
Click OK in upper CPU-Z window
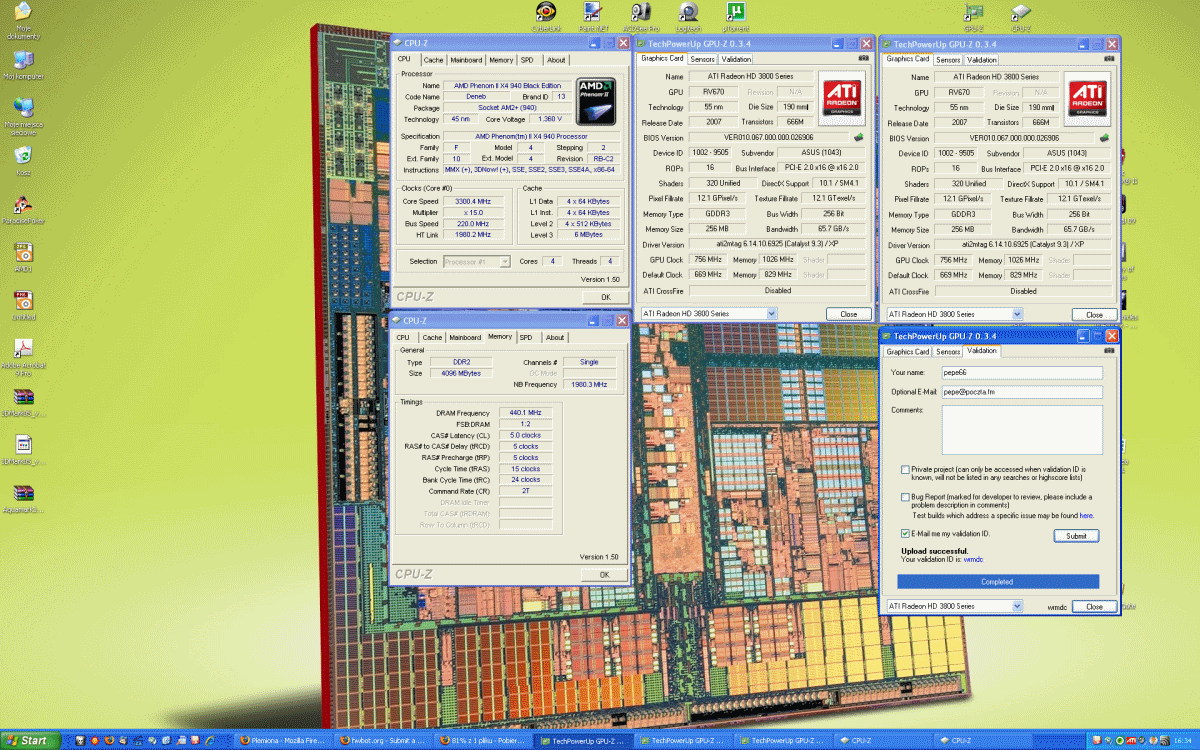[605, 297]
